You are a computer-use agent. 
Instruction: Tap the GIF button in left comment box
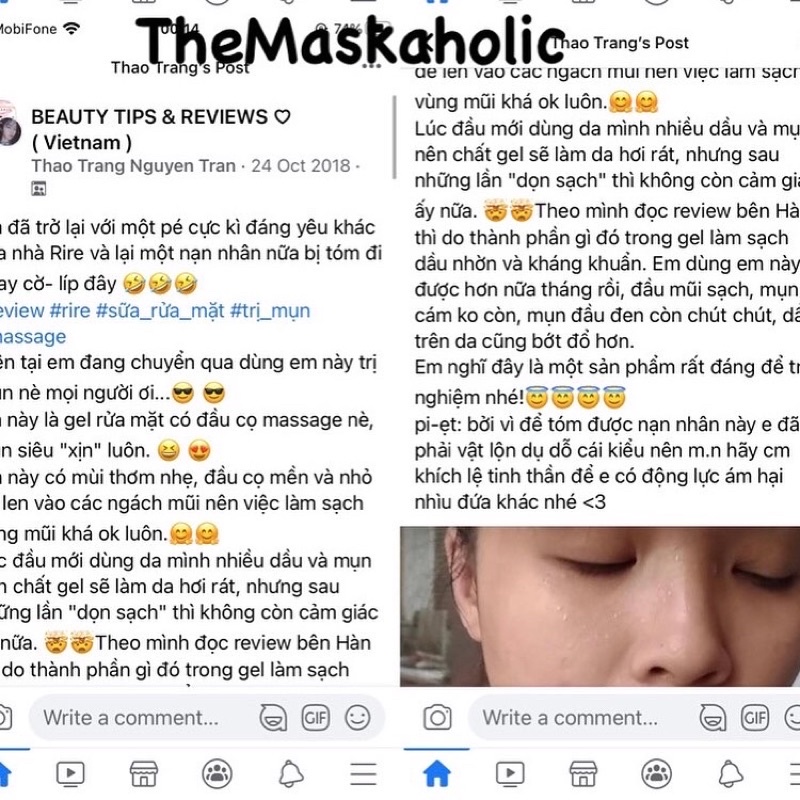click(315, 718)
